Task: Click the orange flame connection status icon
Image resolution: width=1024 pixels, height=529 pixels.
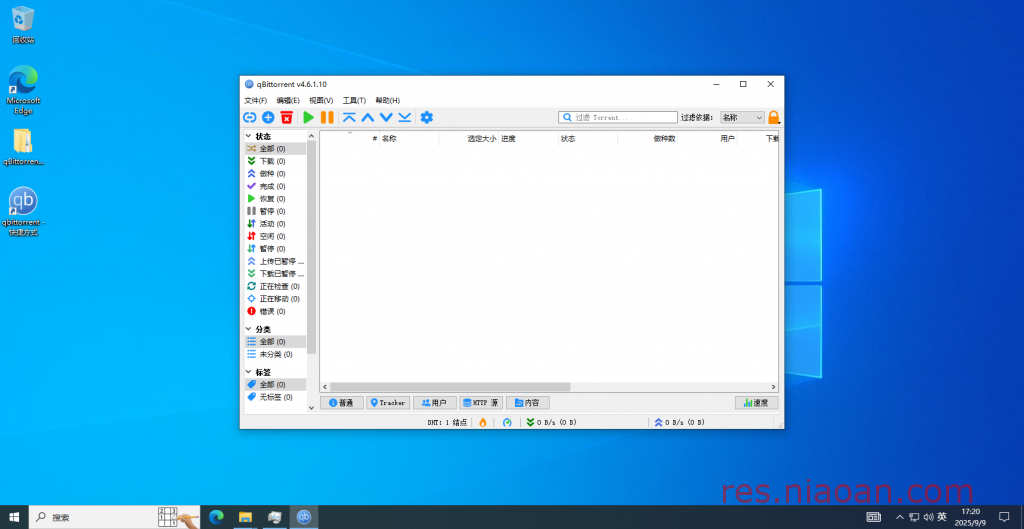Action: click(483, 423)
